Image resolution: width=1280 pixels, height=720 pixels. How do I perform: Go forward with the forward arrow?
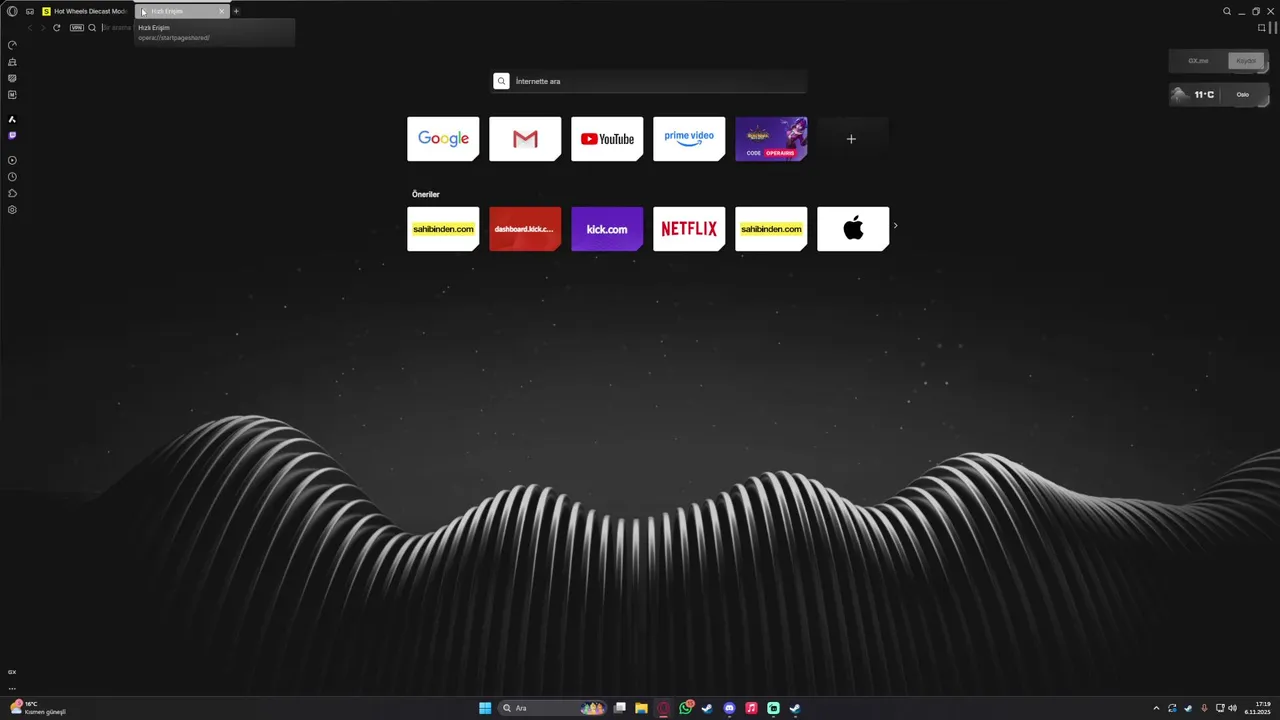(43, 28)
